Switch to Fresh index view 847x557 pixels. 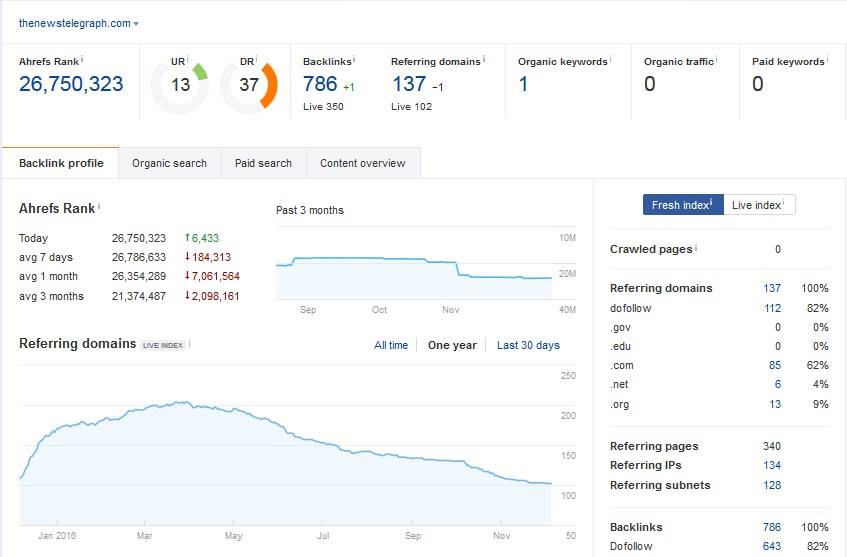682,205
